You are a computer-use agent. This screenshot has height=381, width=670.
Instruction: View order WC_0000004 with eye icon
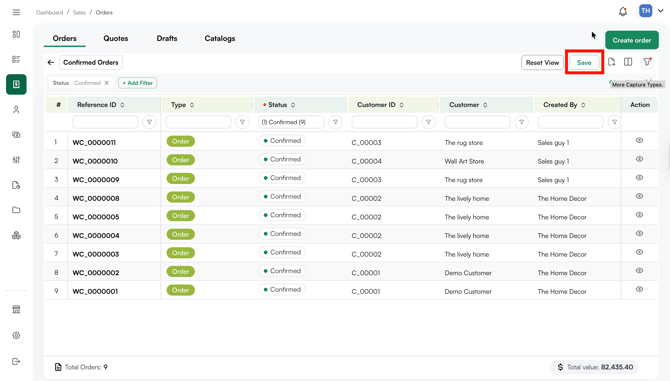coord(639,233)
